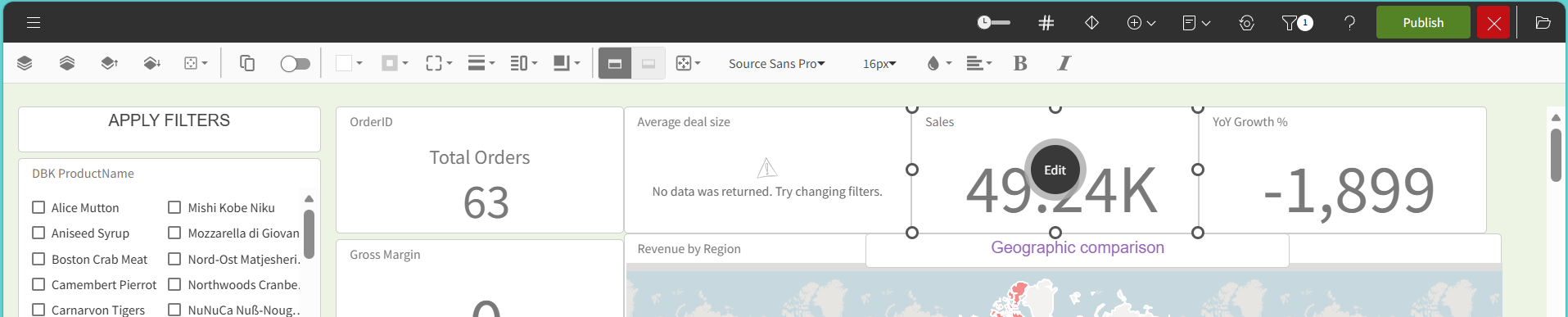Click the Revenue by Region title
The height and width of the screenshot is (317, 1568).
click(x=689, y=249)
